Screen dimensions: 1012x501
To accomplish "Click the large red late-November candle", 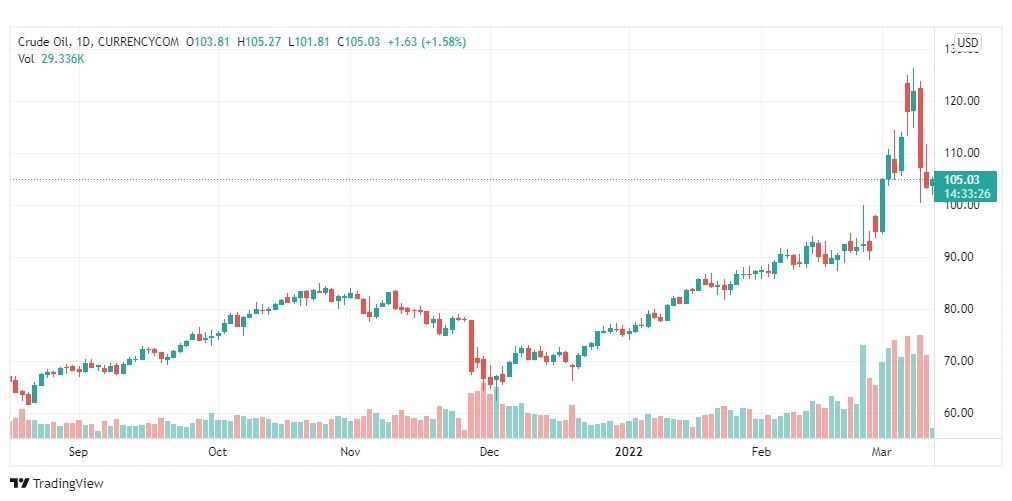I will coord(471,346).
